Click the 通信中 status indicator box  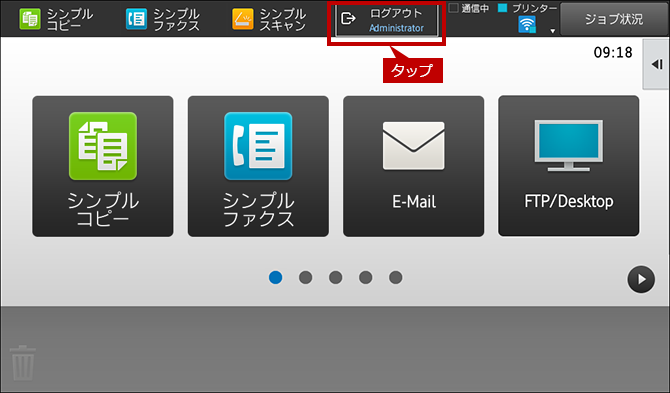454,8
